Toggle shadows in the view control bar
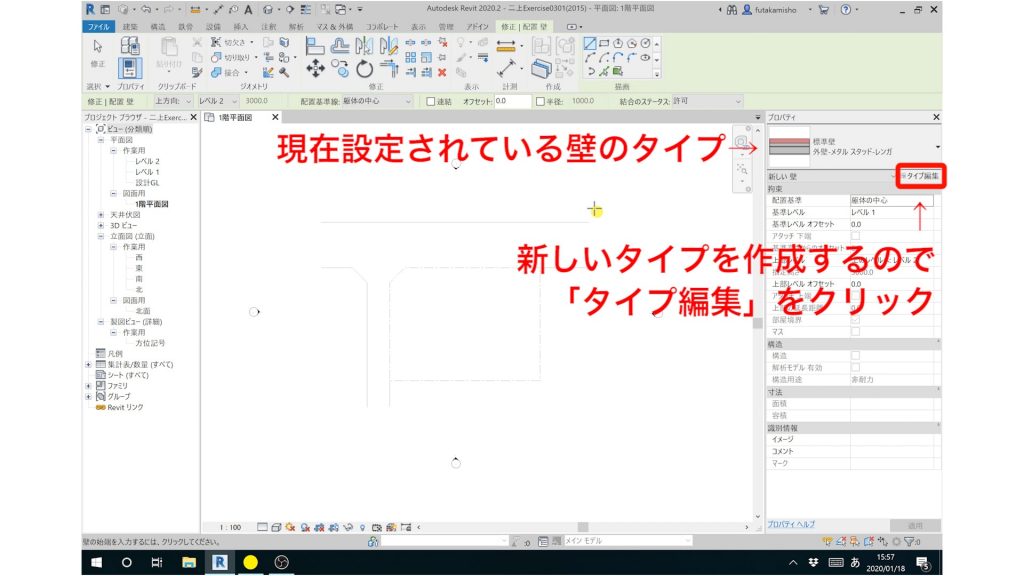The image size is (1024, 576). (x=305, y=524)
